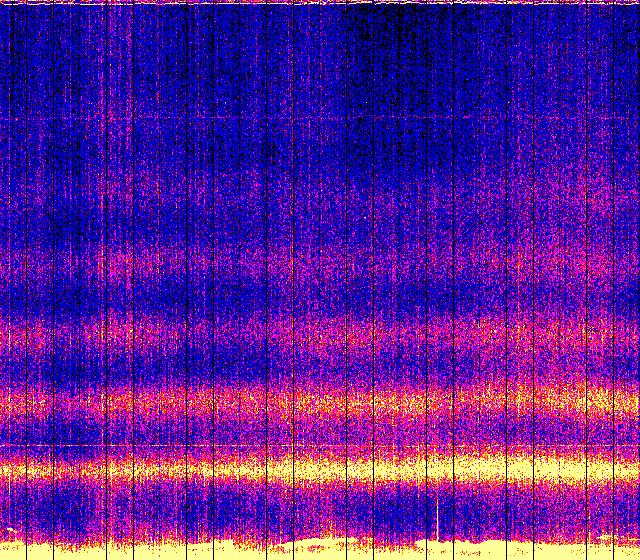This screenshot has width=640, height=560.
Task: Click the dark blue gap between the two brightest bands
Action: (x=320, y=435)
